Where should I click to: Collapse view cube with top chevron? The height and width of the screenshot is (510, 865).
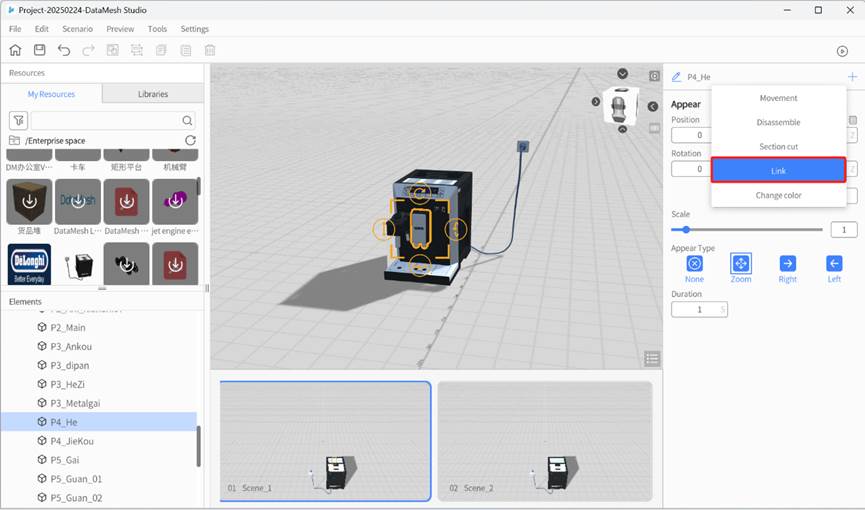[622, 73]
